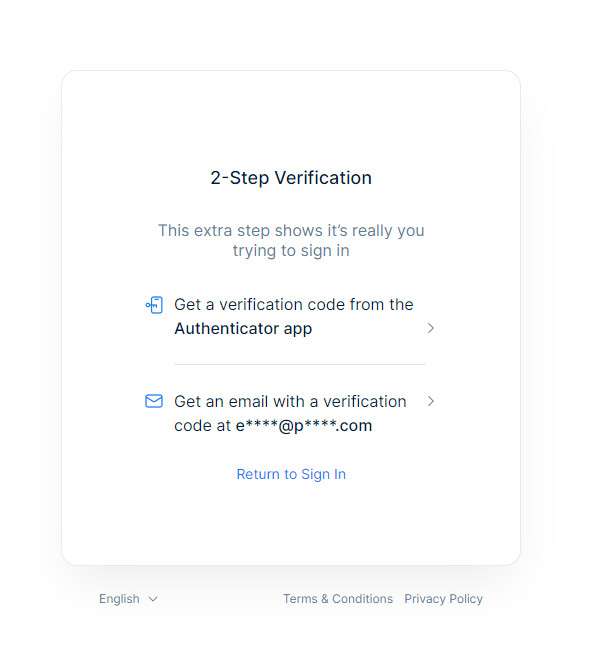Open the Terms & Conditions link

[x=338, y=599]
